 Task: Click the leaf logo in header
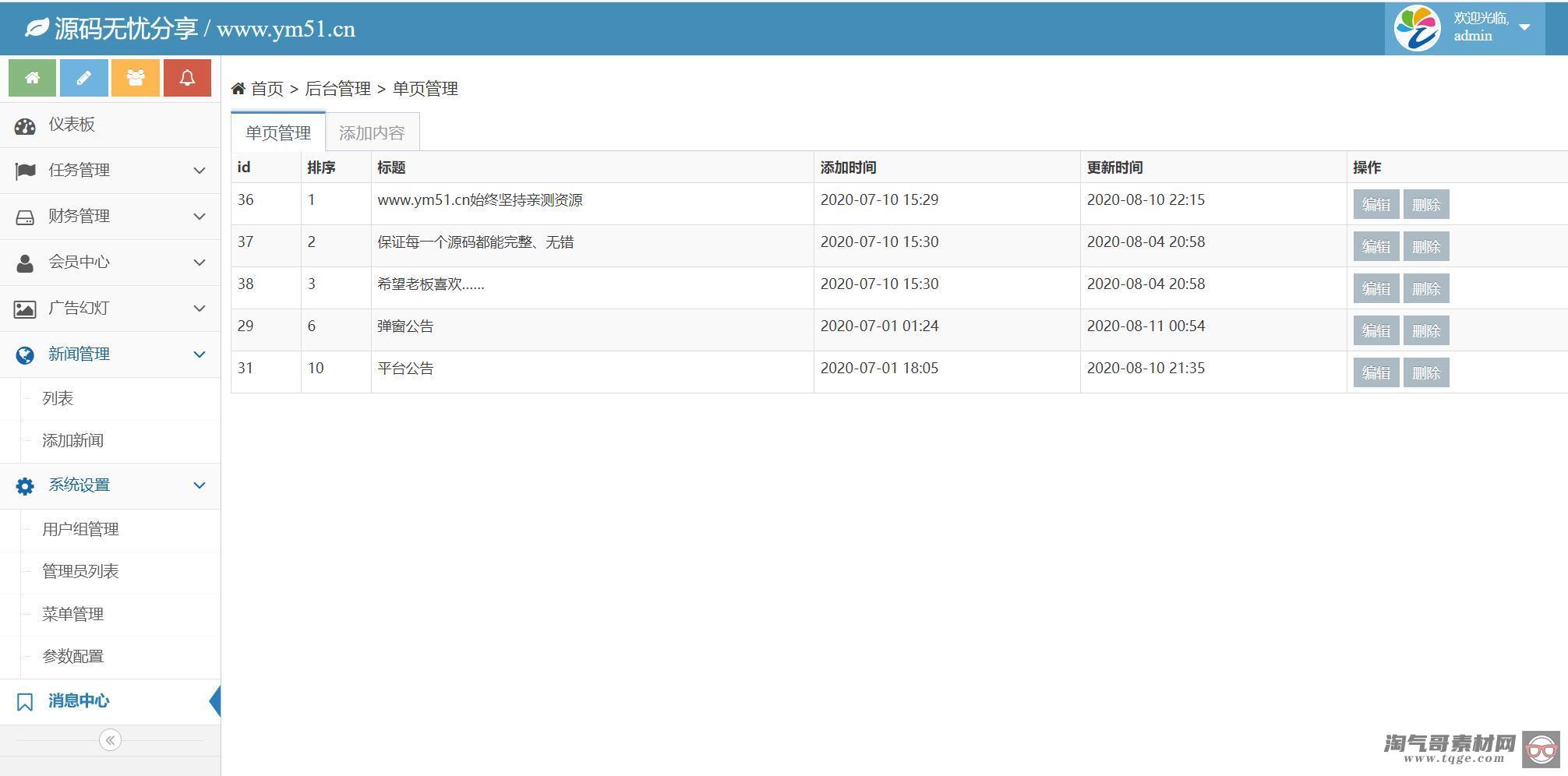(x=36, y=29)
